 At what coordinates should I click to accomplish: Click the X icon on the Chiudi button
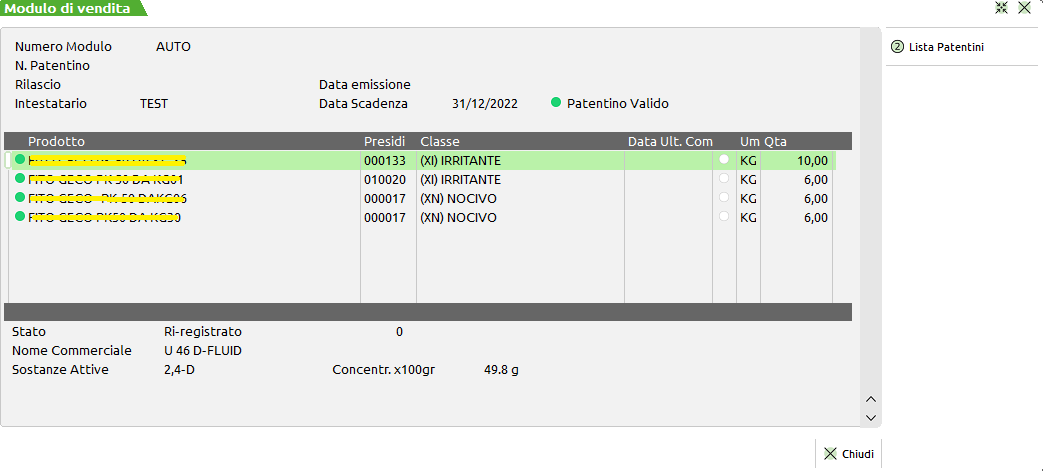click(830, 454)
